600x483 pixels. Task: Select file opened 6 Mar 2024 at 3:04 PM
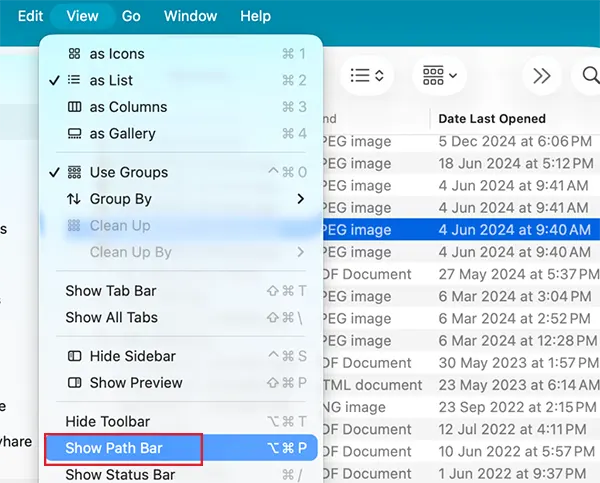(x=461, y=296)
